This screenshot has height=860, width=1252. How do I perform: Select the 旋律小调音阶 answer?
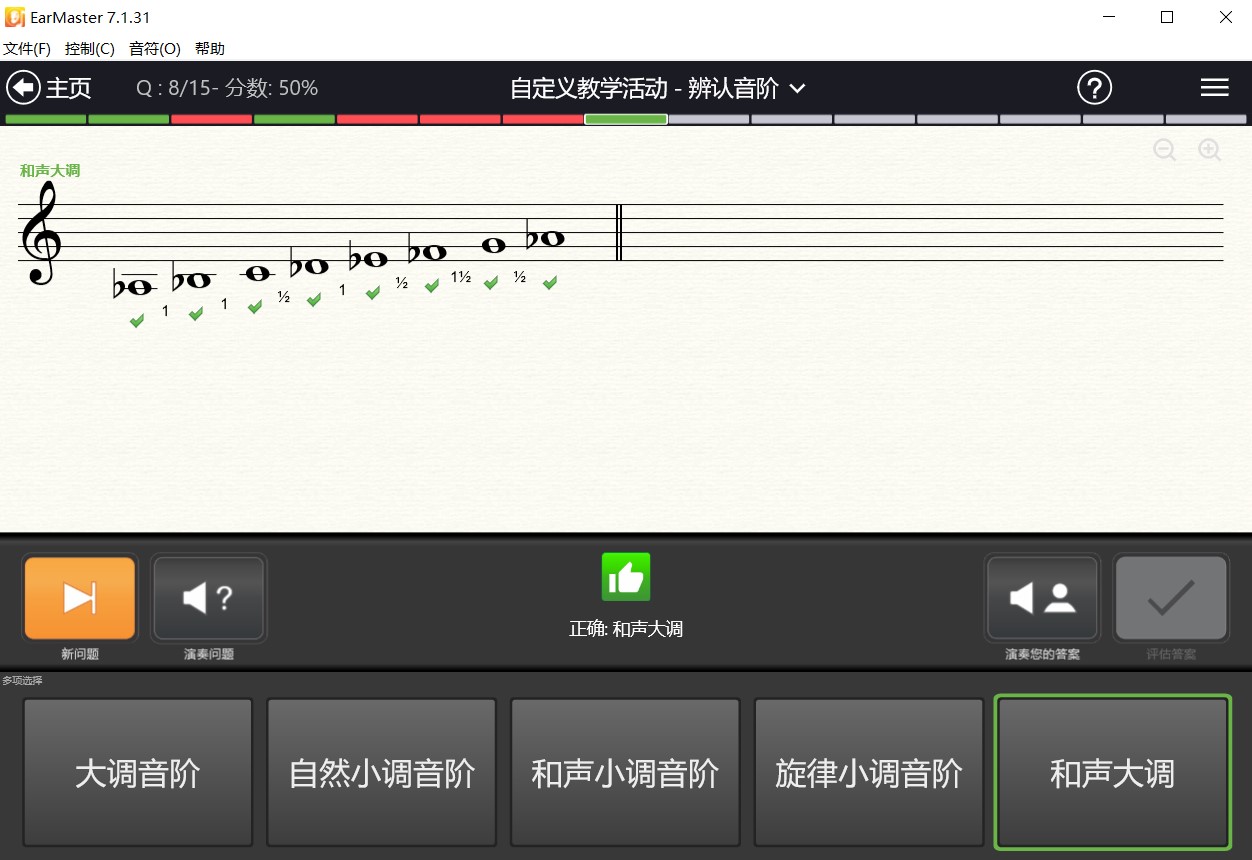[x=868, y=772]
